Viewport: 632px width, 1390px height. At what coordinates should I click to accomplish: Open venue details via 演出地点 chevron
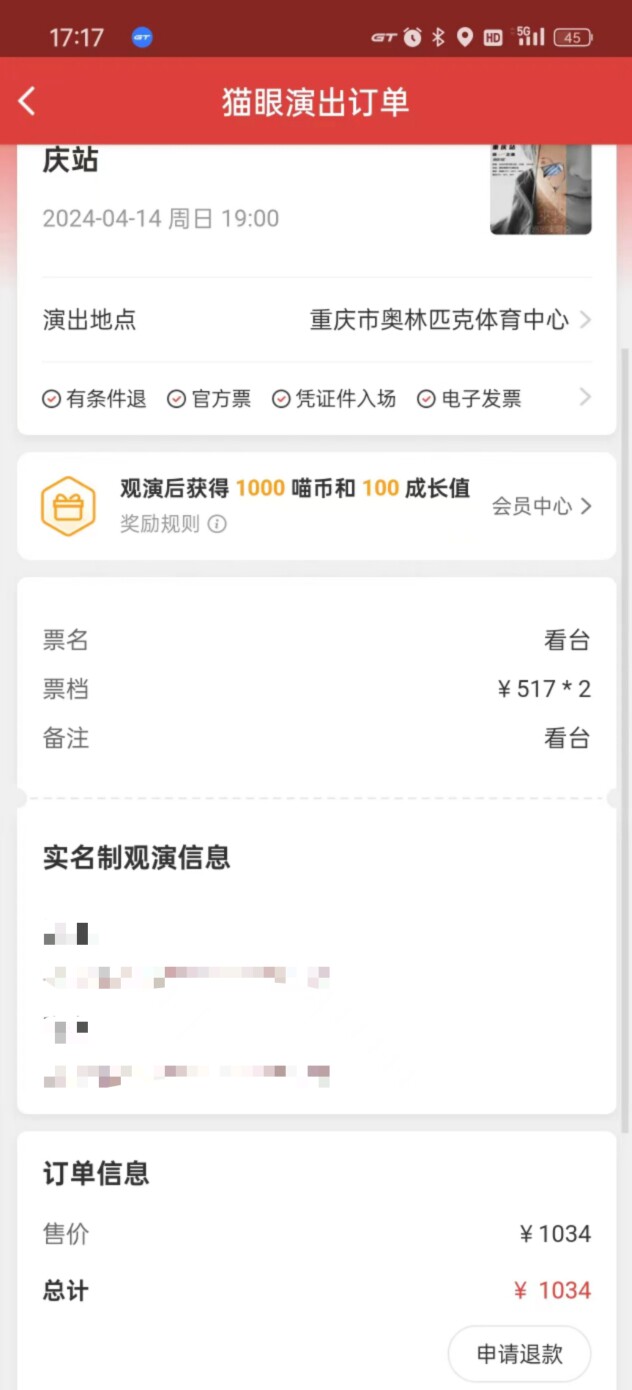pyautogui.click(x=586, y=320)
